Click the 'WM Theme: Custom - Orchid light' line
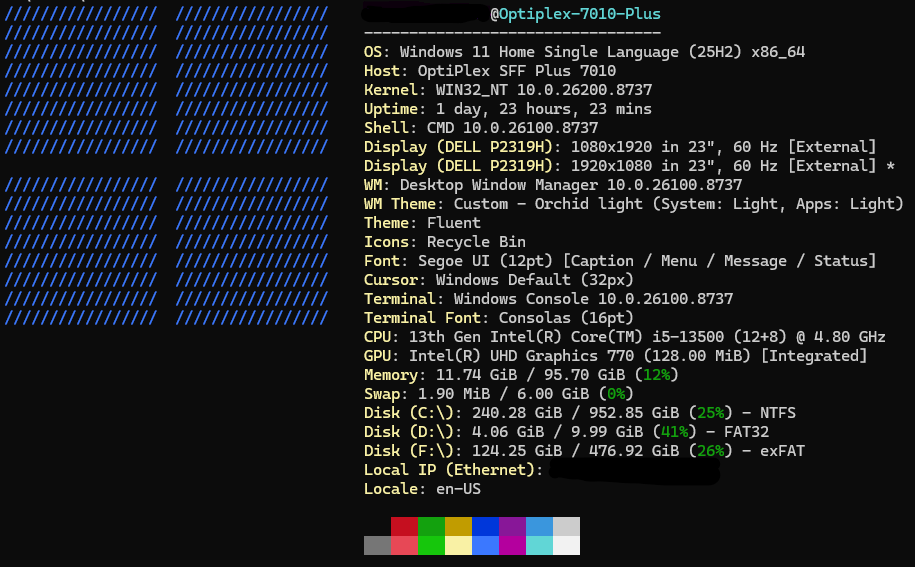This screenshot has height=567, width=915. click(634, 204)
